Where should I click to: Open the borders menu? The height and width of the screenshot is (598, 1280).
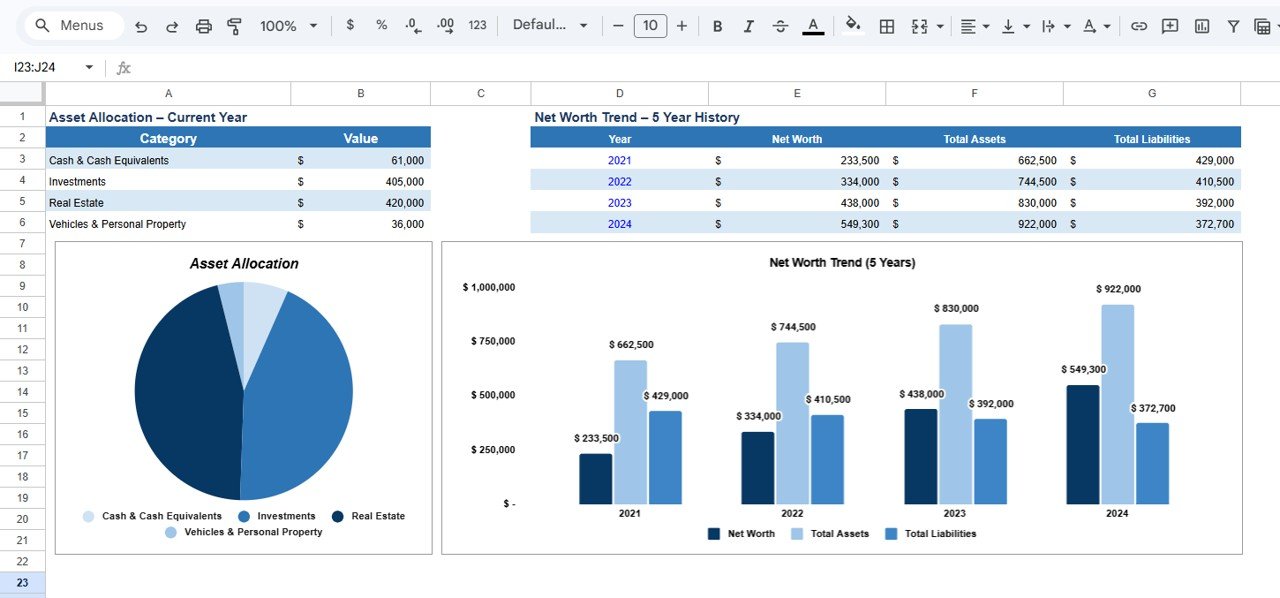pos(886,25)
